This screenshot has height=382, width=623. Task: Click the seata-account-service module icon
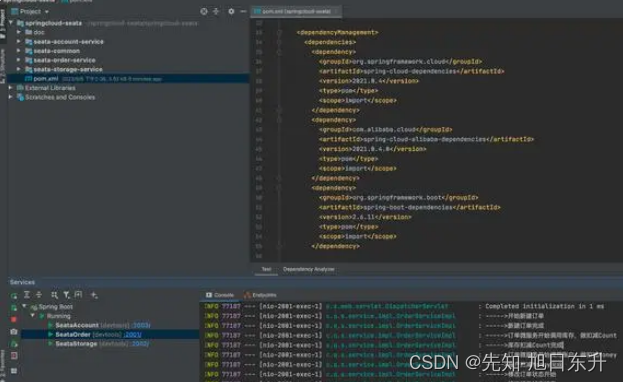[x=29, y=42]
